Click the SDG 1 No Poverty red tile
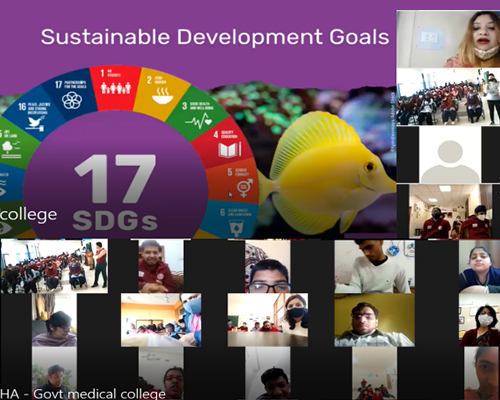This screenshot has height=400, width=500. (116, 87)
